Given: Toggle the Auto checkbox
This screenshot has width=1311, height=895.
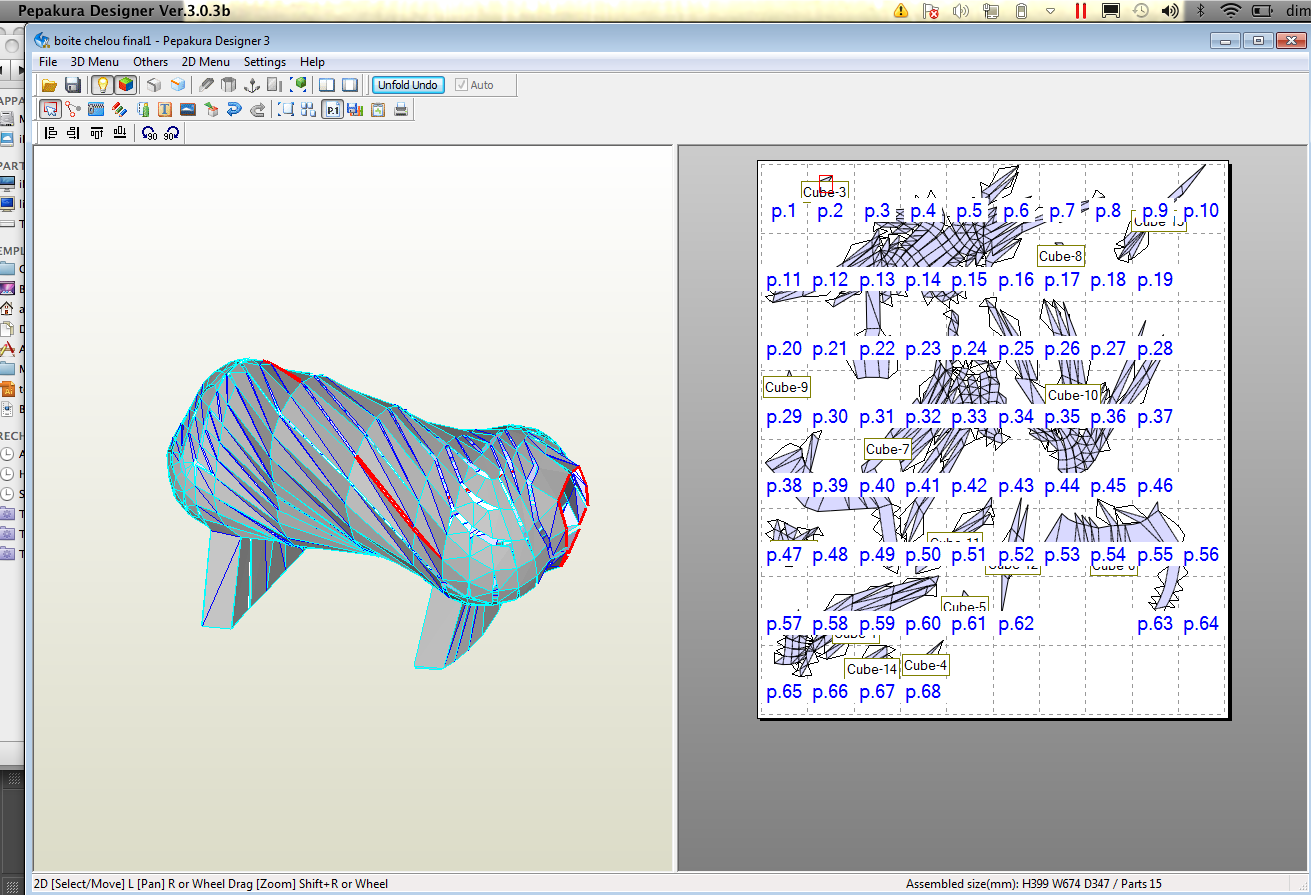Looking at the screenshot, I should click(474, 85).
